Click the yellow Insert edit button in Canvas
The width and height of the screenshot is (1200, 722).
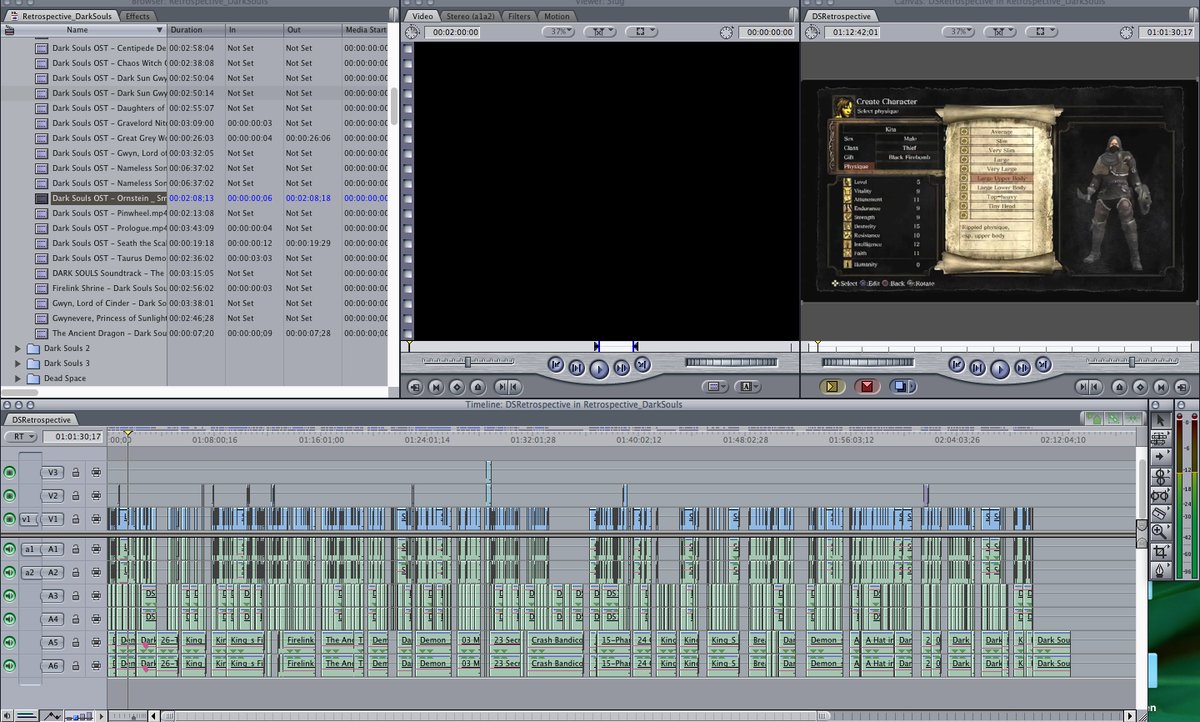[x=832, y=386]
